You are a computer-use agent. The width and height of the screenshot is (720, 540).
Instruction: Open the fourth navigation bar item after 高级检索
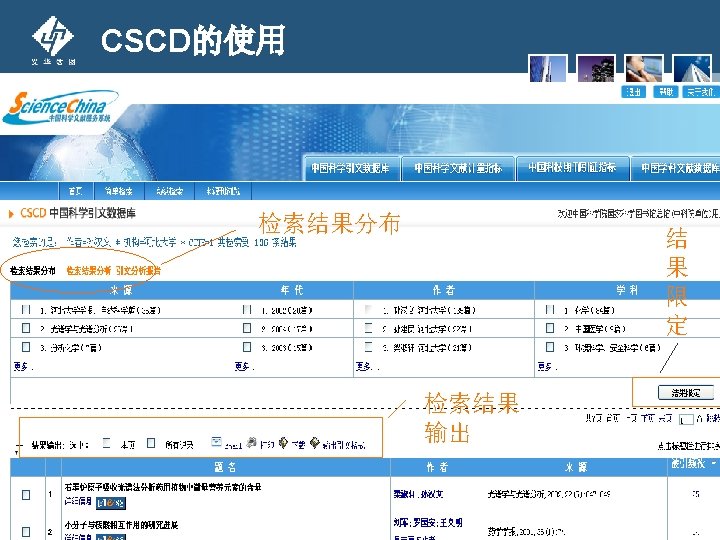point(223,191)
